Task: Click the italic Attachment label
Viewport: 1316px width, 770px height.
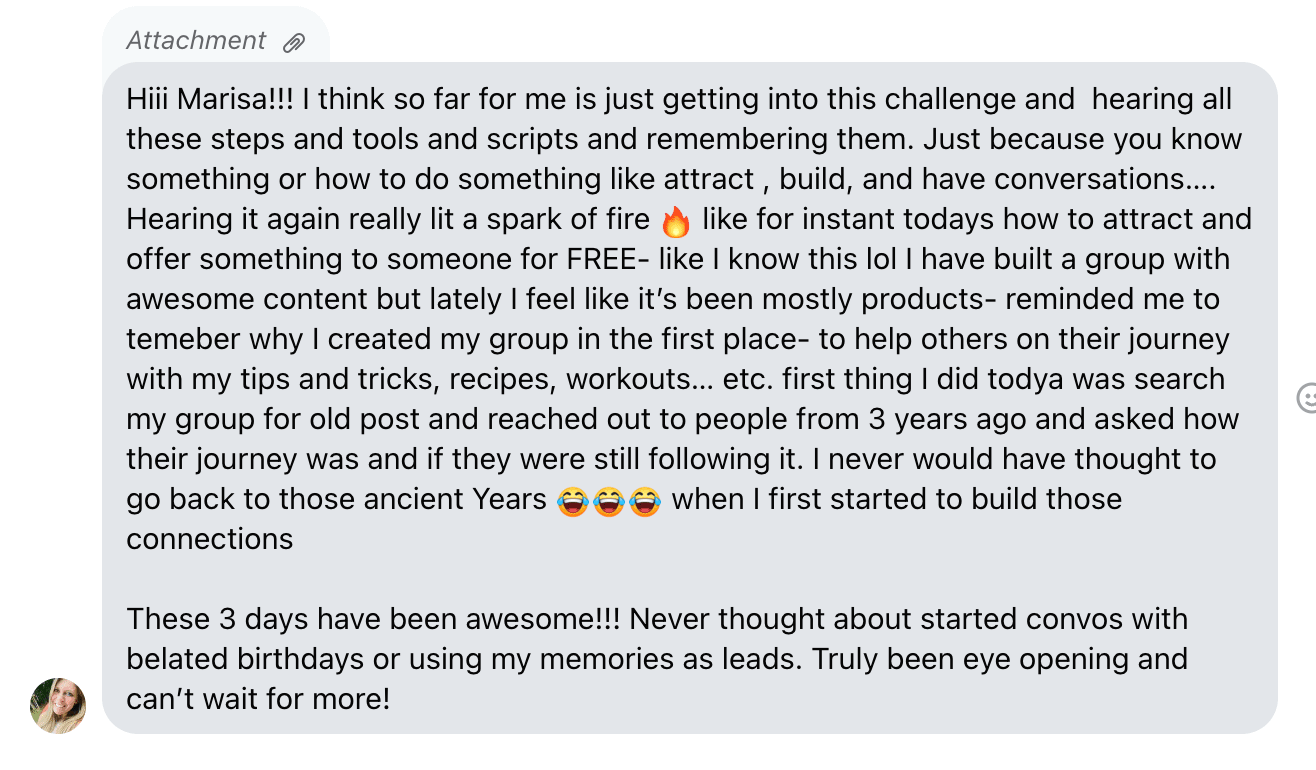Action: click(x=196, y=41)
